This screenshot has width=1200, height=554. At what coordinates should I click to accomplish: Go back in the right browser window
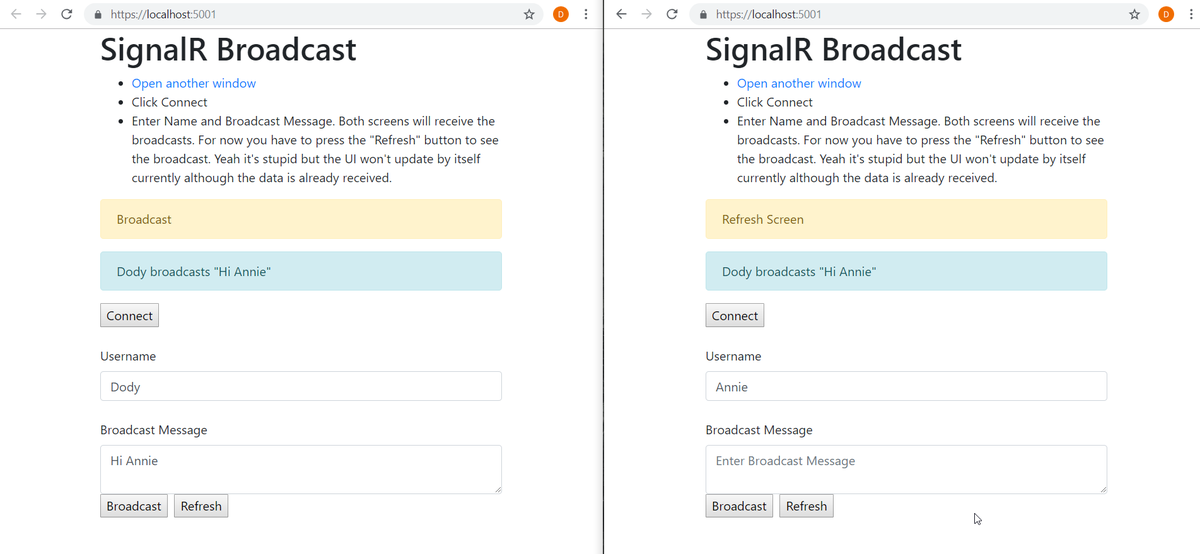(621, 15)
